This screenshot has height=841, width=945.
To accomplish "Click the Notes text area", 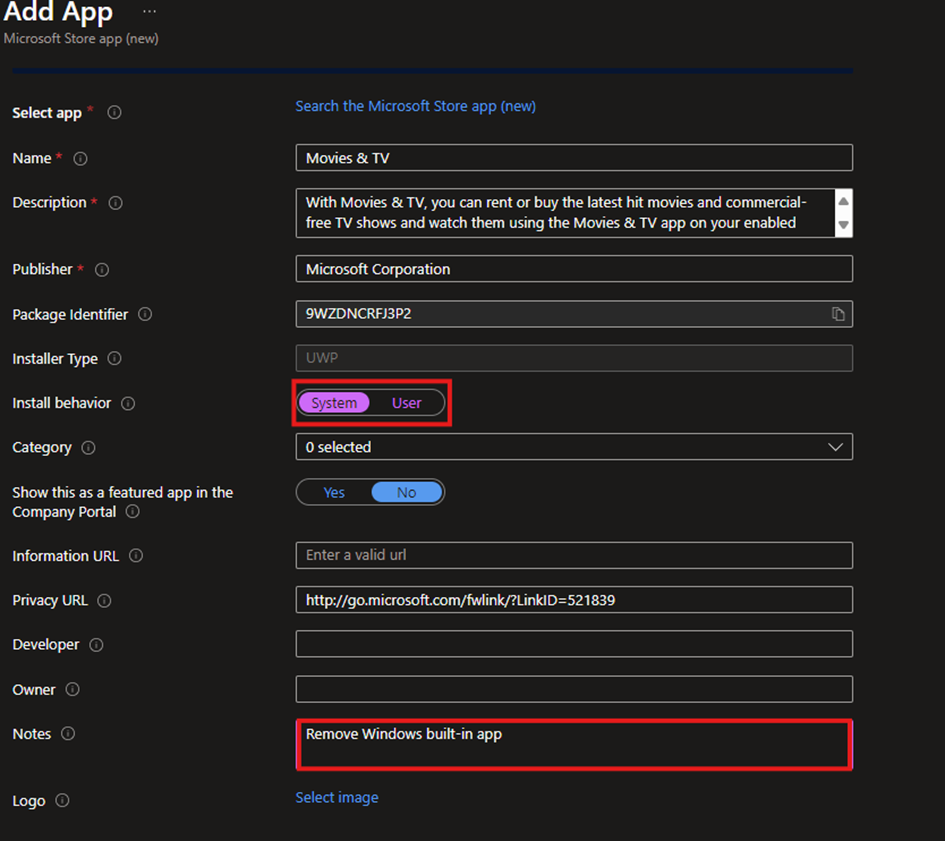I will [574, 745].
